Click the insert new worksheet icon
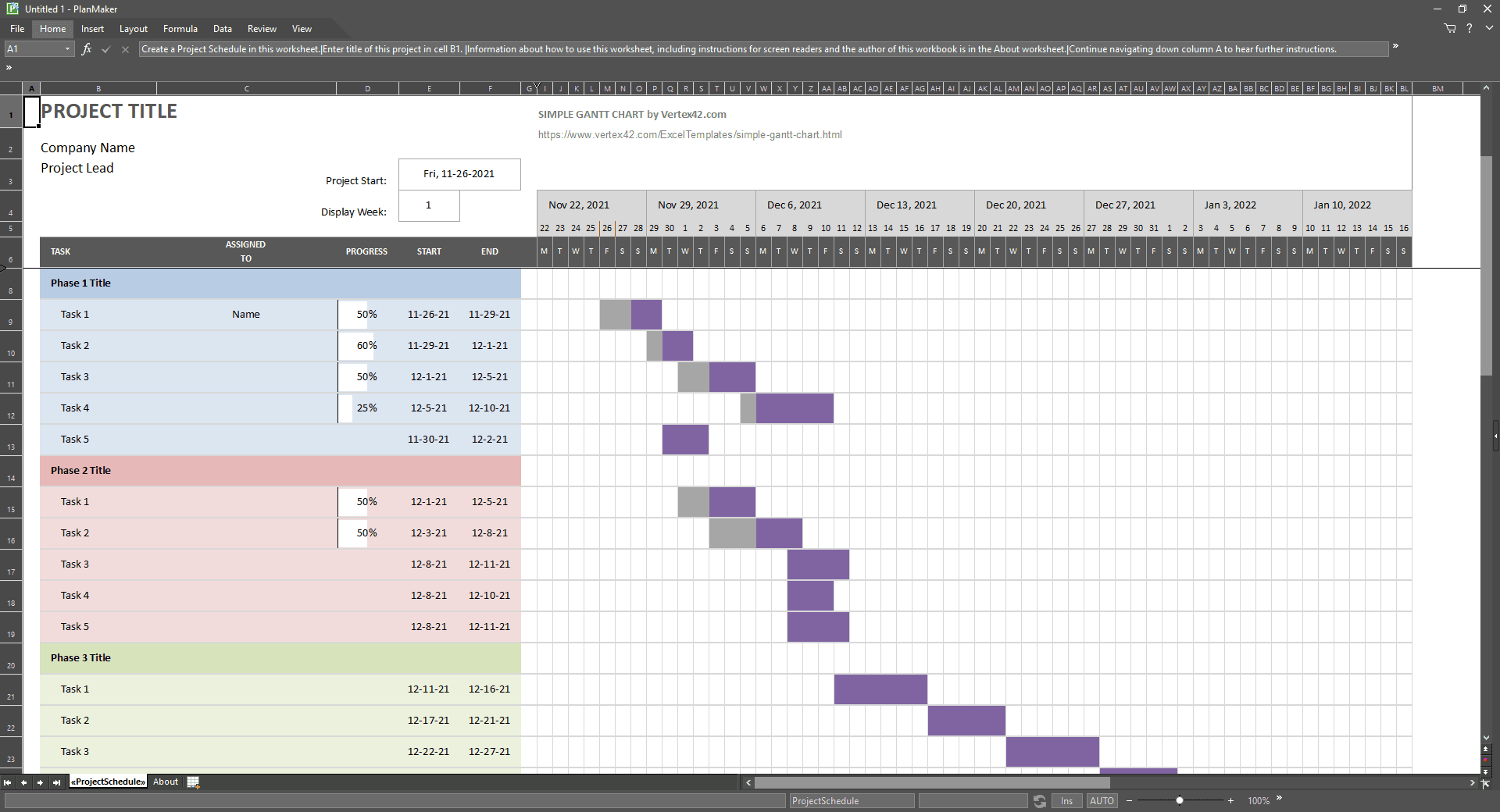The width and height of the screenshot is (1500, 812). pos(193,782)
